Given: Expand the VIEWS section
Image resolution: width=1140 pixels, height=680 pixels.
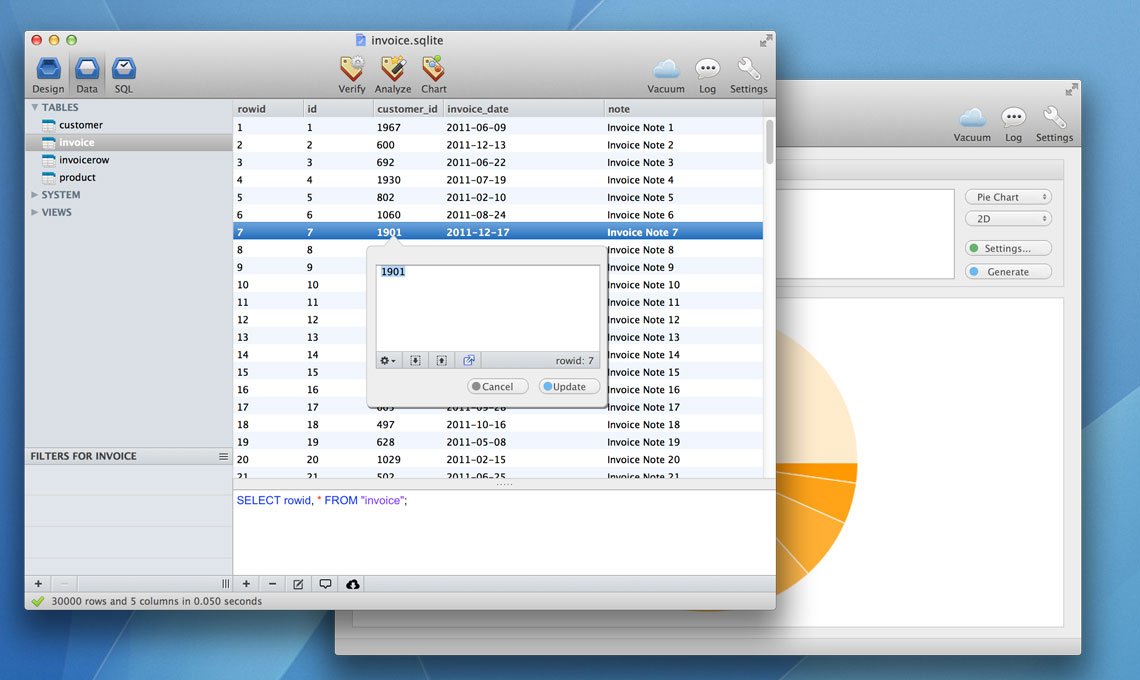Looking at the screenshot, I should coord(34,212).
